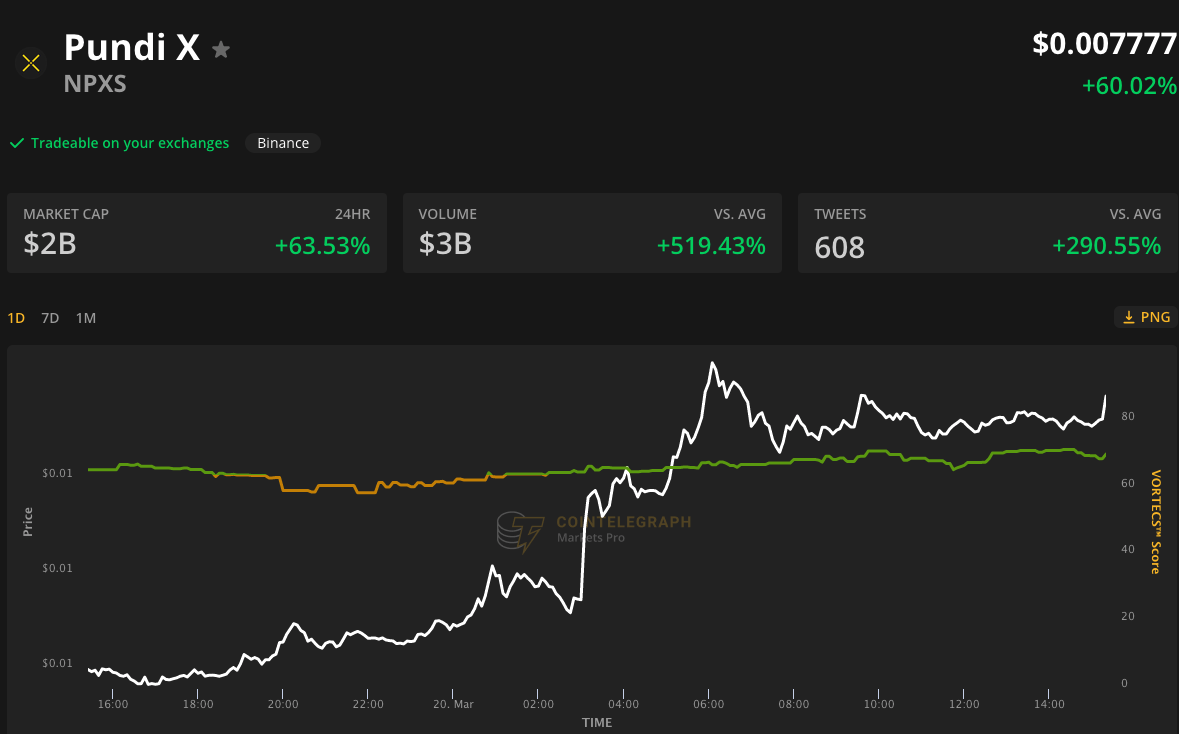Click the $2B market cap value
The width and height of the screenshot is (1179, 734).
(50, 244)
